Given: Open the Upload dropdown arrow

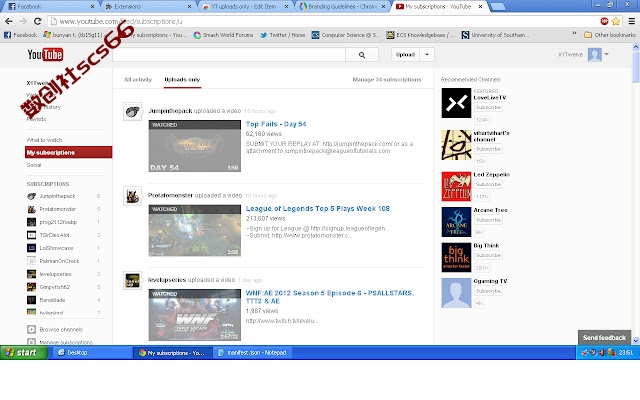Looking at the screenshot, I should (x=427, y=54).
